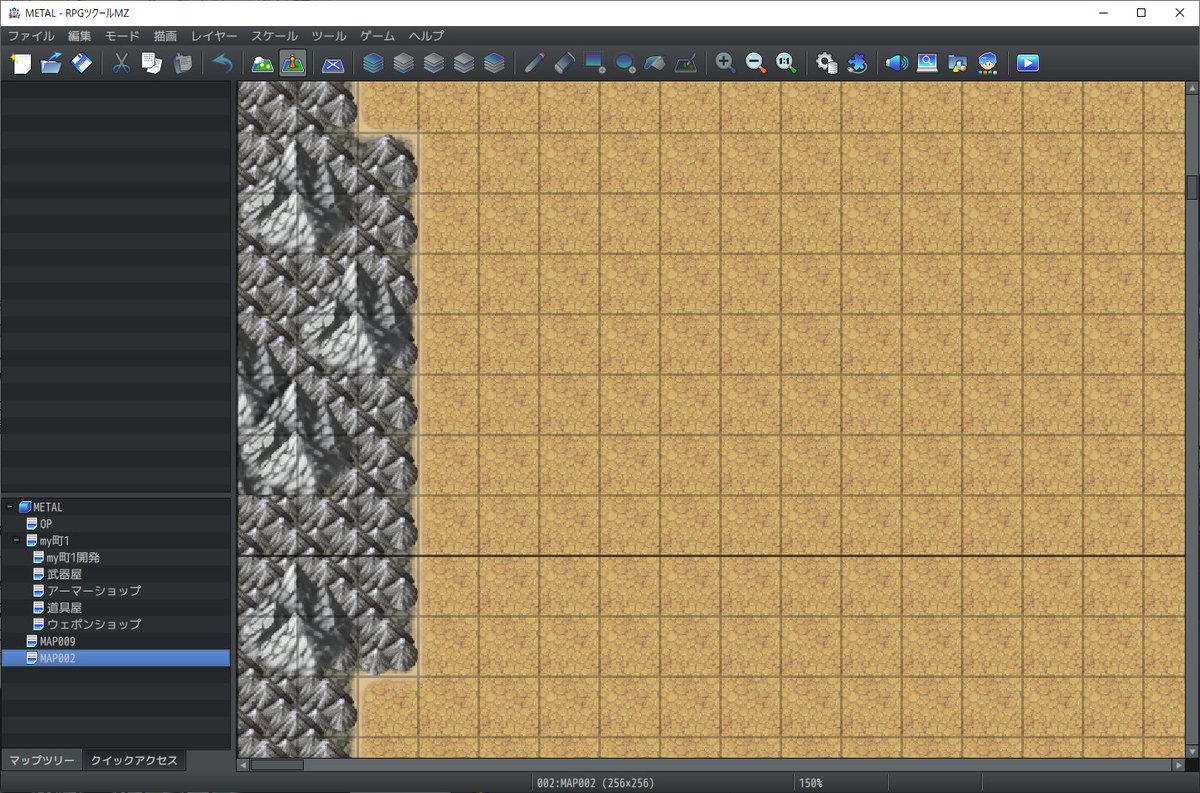The width and height of the screenshot is (1200, 793).
Task: Zoom out of the map
Action: [x=756, y=63]
